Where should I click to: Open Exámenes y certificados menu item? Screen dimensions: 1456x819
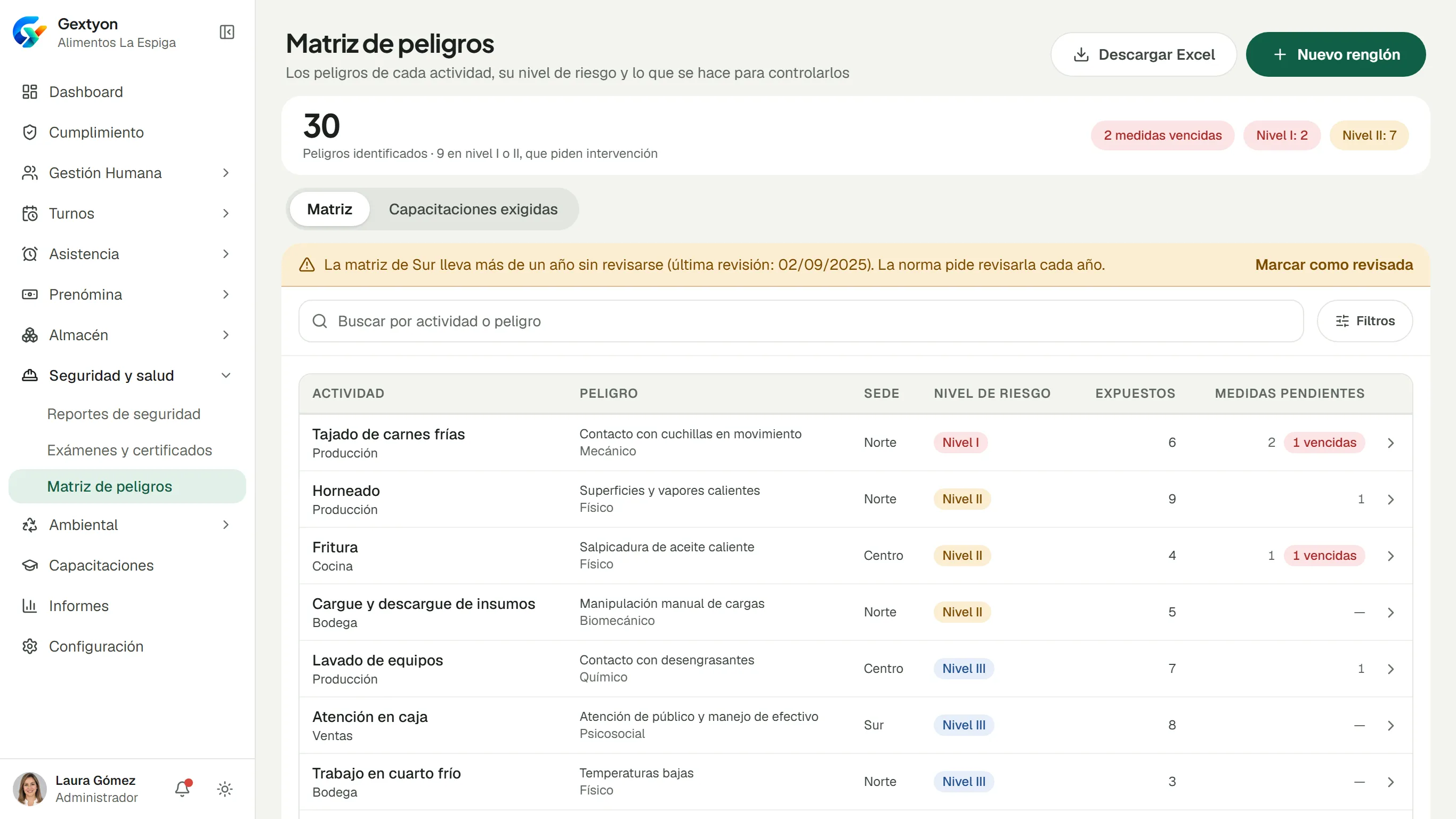[x=130, y=450]
